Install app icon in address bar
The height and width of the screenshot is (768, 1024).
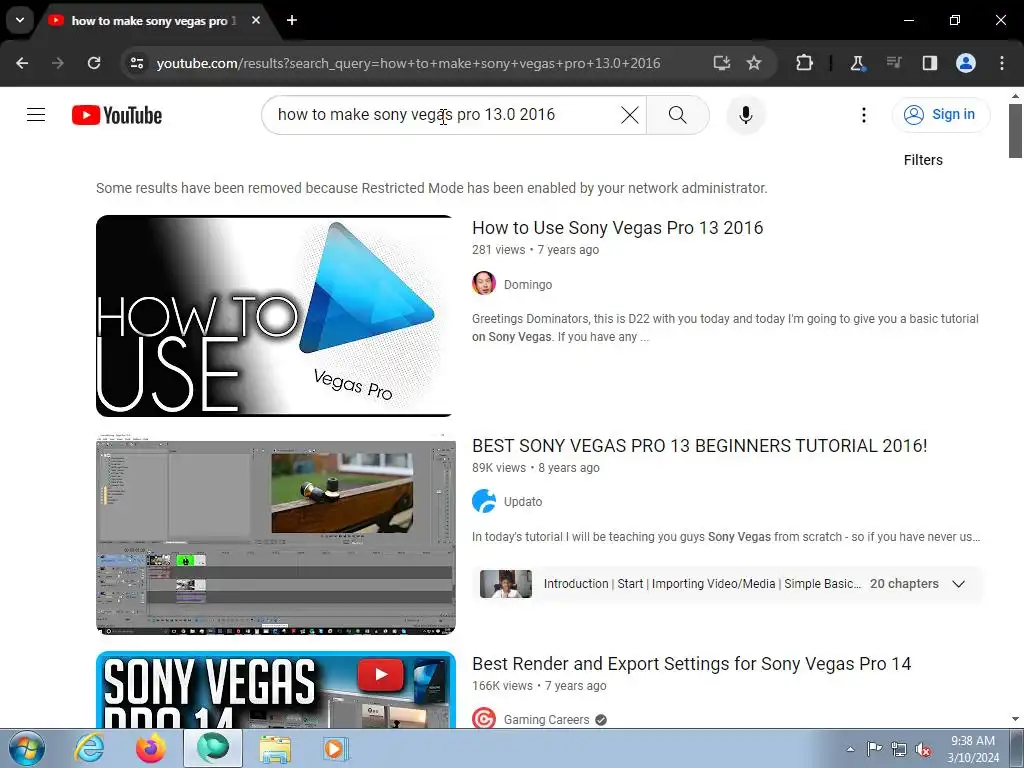pyautogui.click(x=722, y=63)
